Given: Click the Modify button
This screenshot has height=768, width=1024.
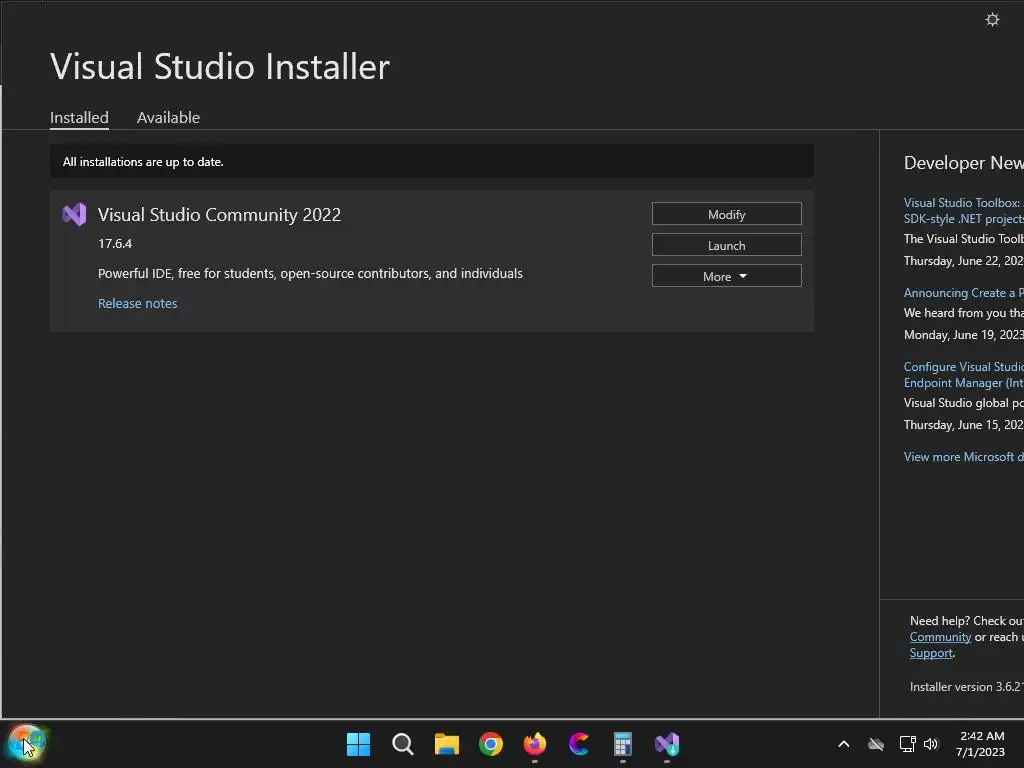Looking at the screenshot, I should 726,214.
